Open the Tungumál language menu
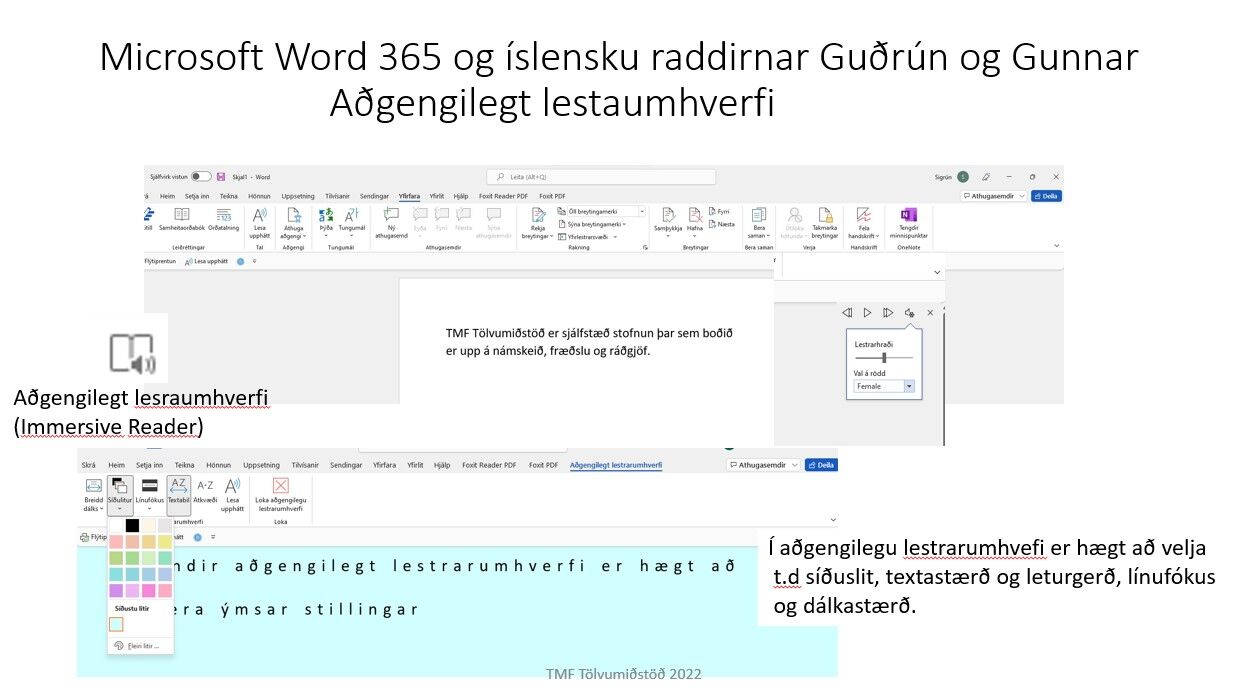 pos(352,221)
